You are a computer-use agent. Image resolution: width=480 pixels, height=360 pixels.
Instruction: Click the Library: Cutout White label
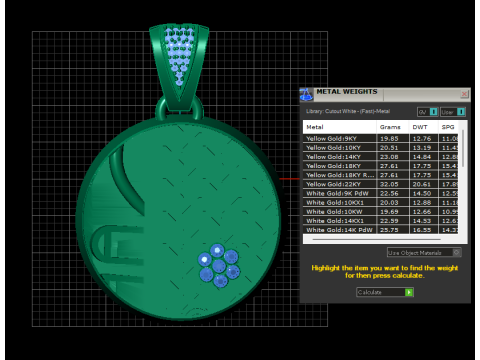(x=348, y=111)
